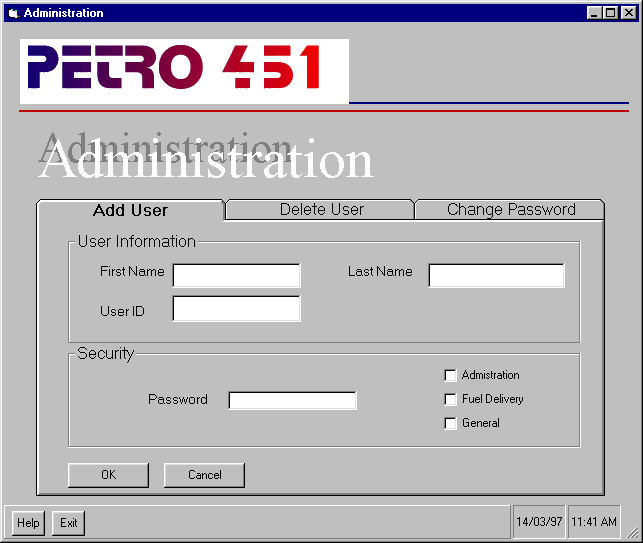Switch to the Delete User tab
Screen dimensions: 643x543
tap(321, 210)
